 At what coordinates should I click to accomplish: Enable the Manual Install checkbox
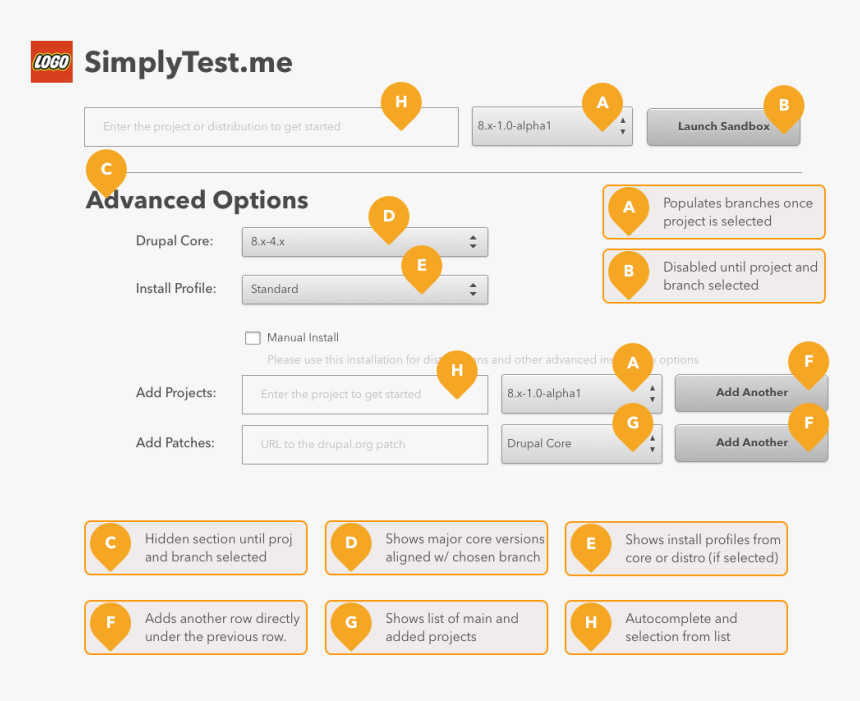click(x=253, y=338)
